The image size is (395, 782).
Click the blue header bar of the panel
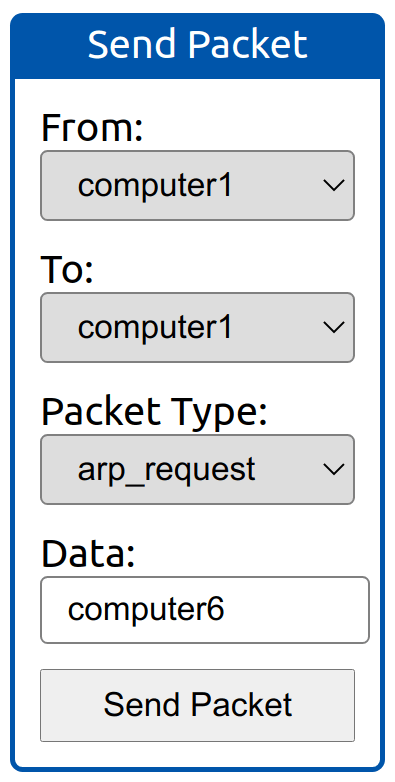[x=198, y=46]
